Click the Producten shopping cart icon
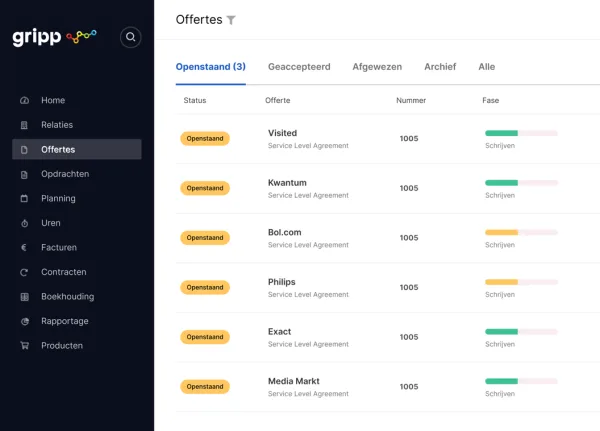 coord(24,346)
